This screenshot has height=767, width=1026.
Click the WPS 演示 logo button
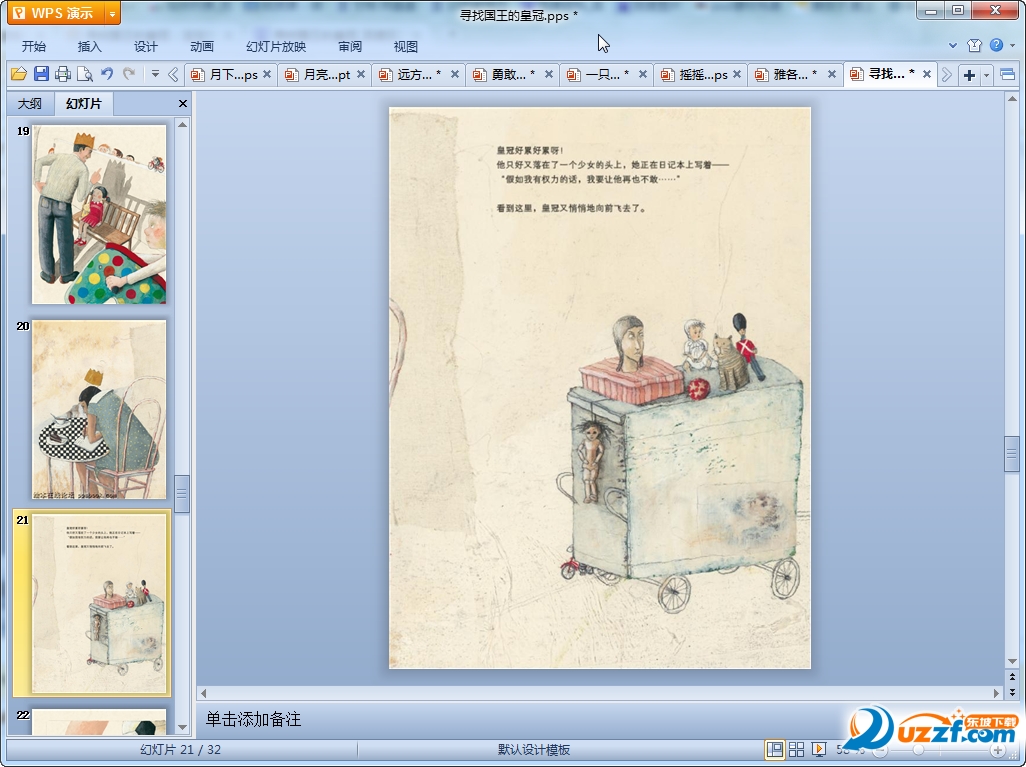tap(56, 13)
